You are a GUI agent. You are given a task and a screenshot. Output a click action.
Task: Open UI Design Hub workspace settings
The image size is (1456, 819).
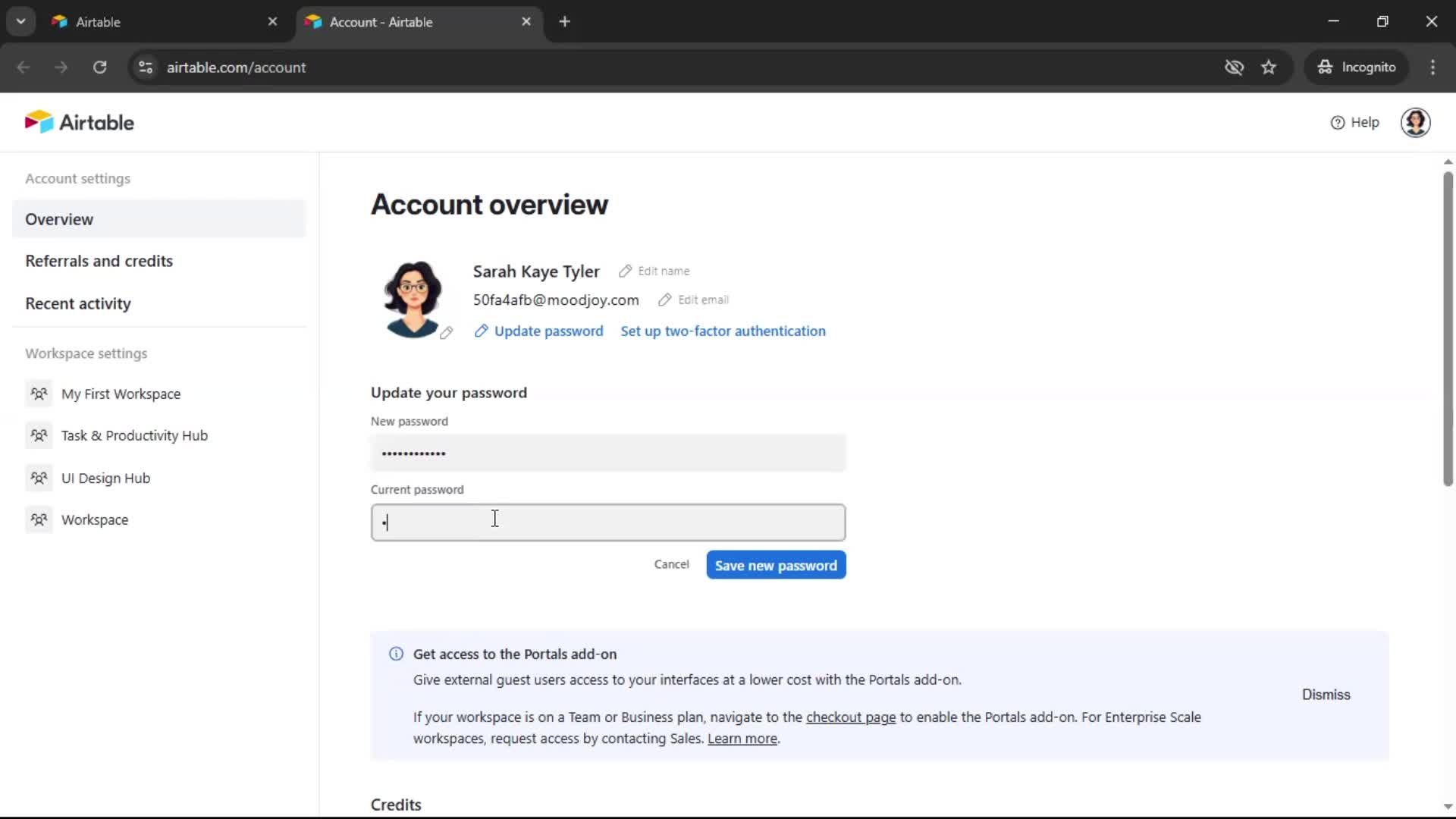tap(105, 478)
